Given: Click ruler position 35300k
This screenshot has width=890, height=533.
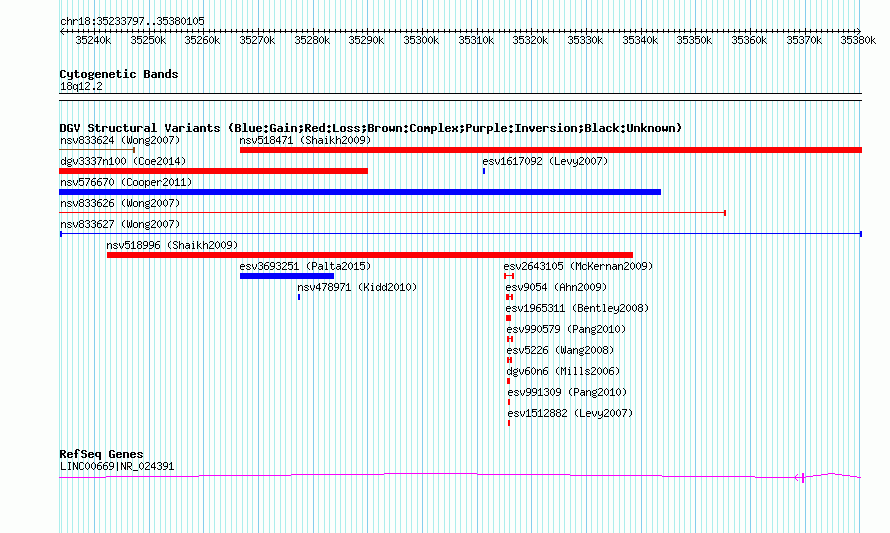Looking at the screenshot, I should (421, 40).
